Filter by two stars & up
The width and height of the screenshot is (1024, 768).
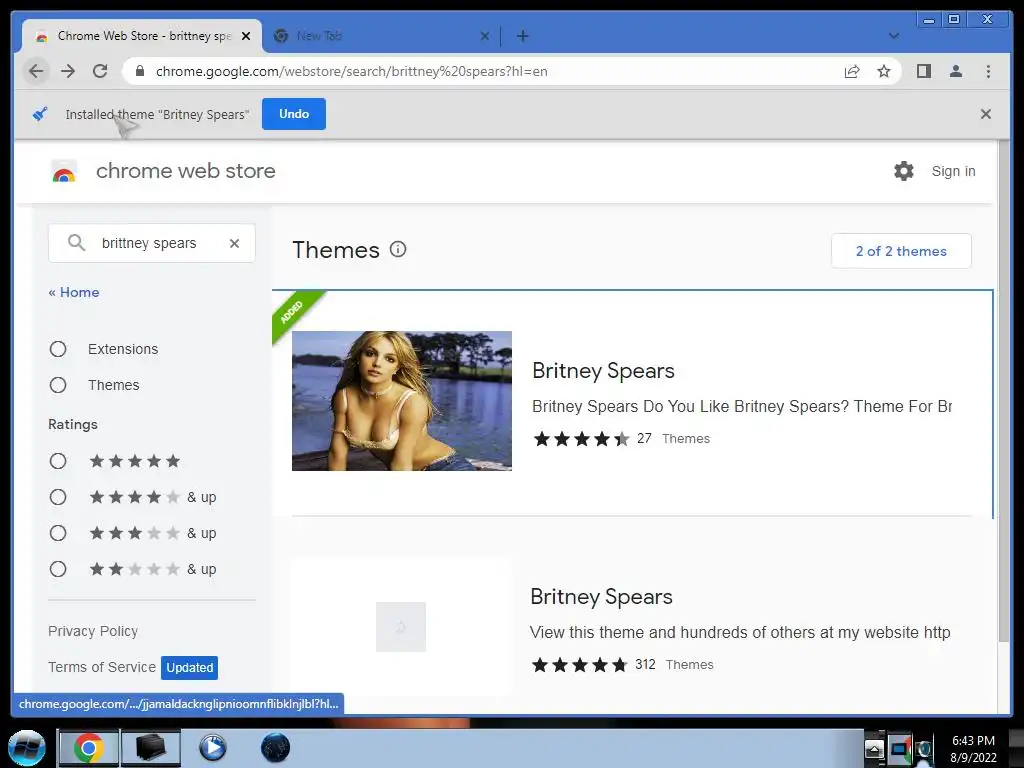pos(58,569)
